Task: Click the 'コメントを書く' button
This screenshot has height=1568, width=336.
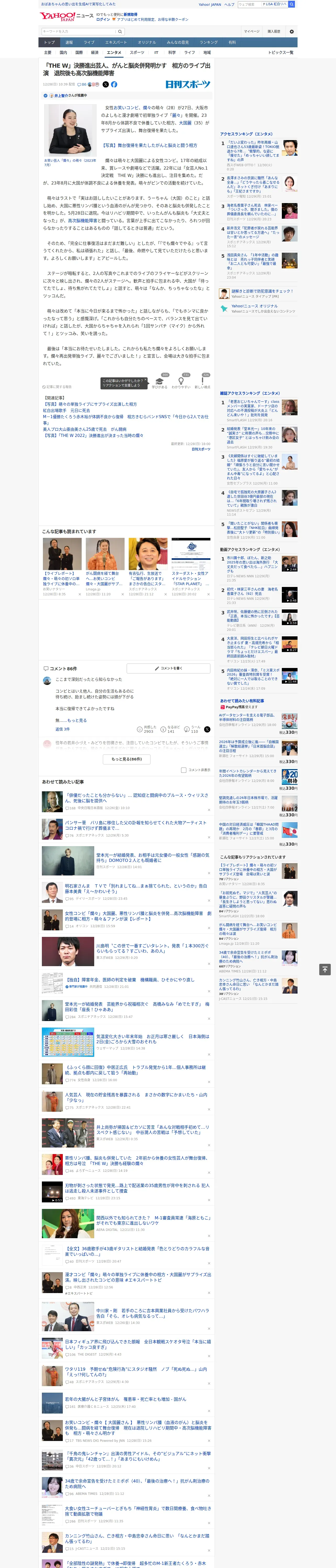Action: tap(168, 668)
